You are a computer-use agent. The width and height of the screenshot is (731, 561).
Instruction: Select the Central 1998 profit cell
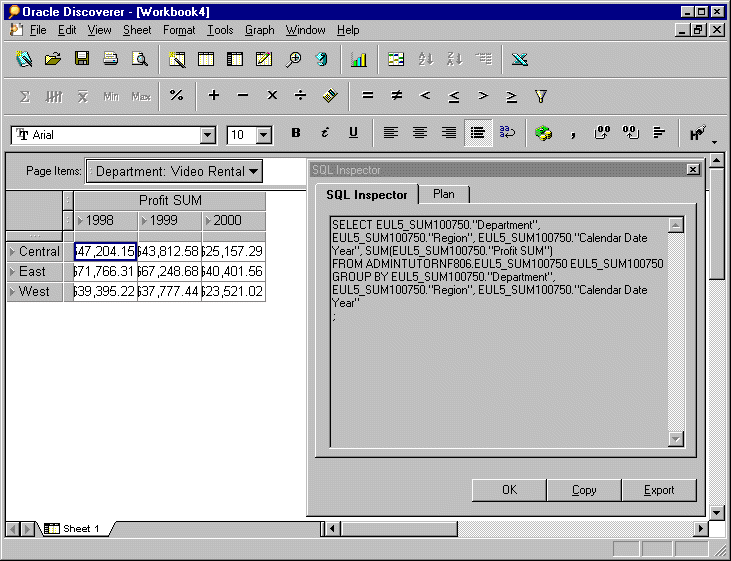(105, 252)
